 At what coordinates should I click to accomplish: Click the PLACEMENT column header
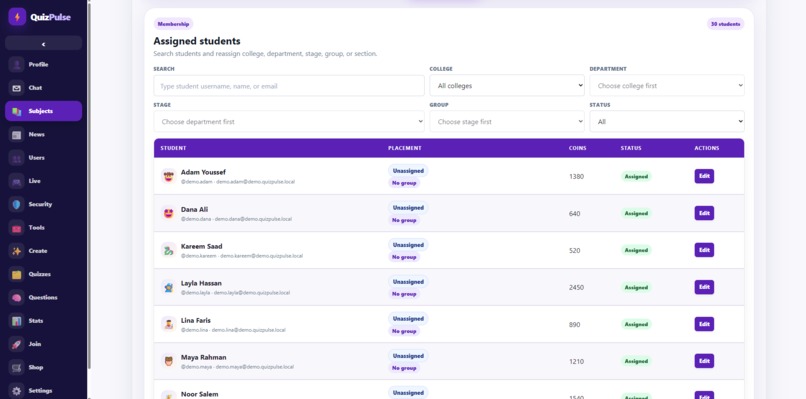point(405,148)
